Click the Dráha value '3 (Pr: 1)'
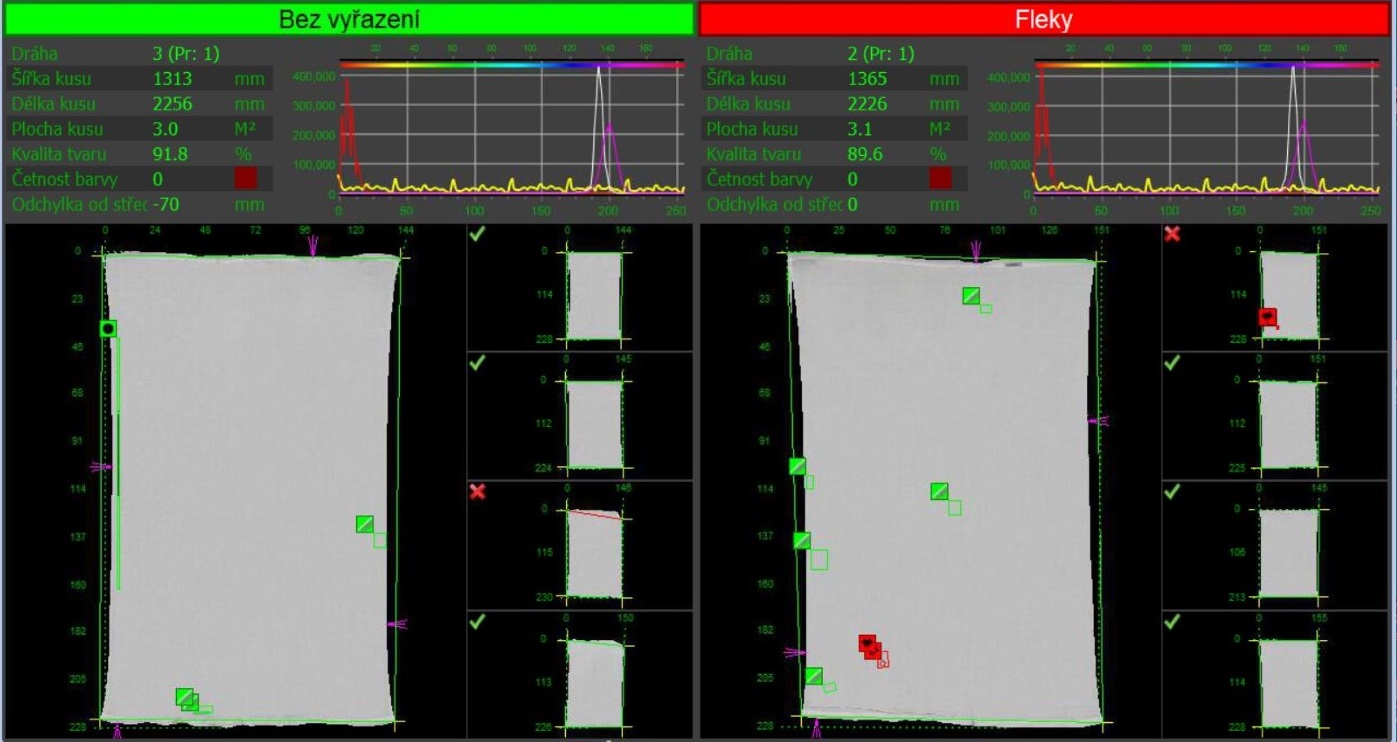The width and height of the screenshot is (1397, 742). pos(186,54)
